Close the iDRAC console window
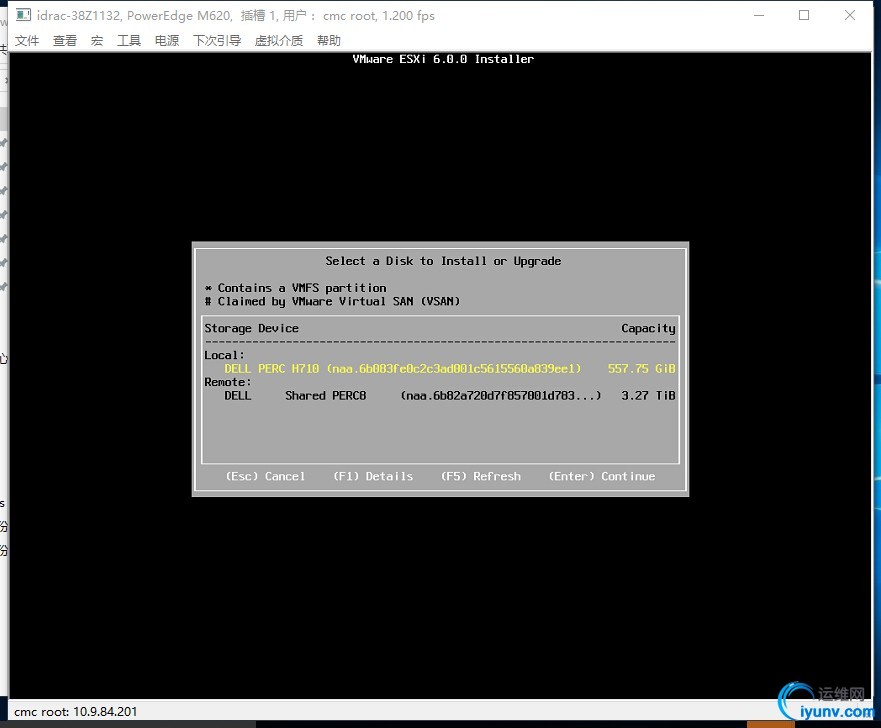881x728 pixels. tap(850, 15)
